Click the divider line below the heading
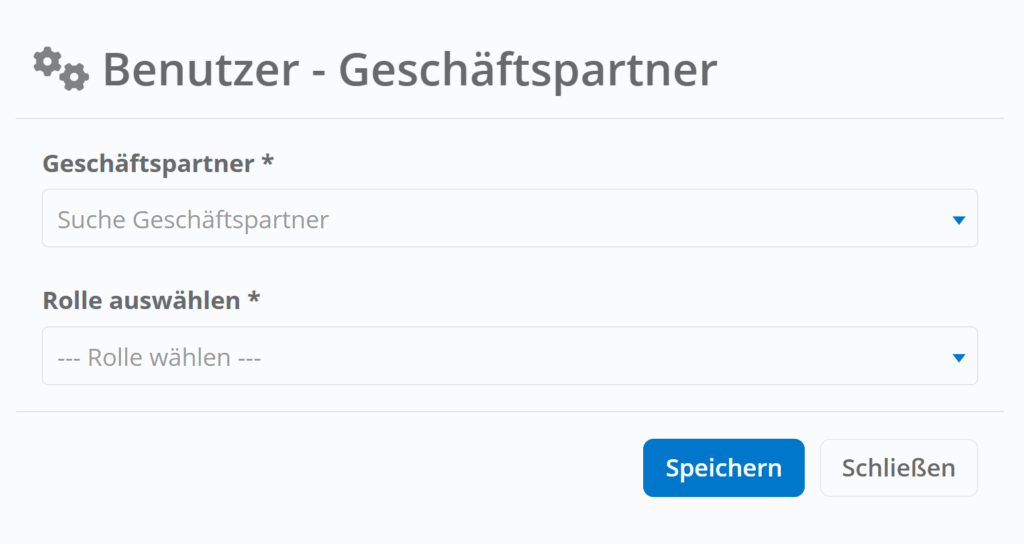Image resolution: width=1024 pixels, height=544 pixels. coord(509,119)
